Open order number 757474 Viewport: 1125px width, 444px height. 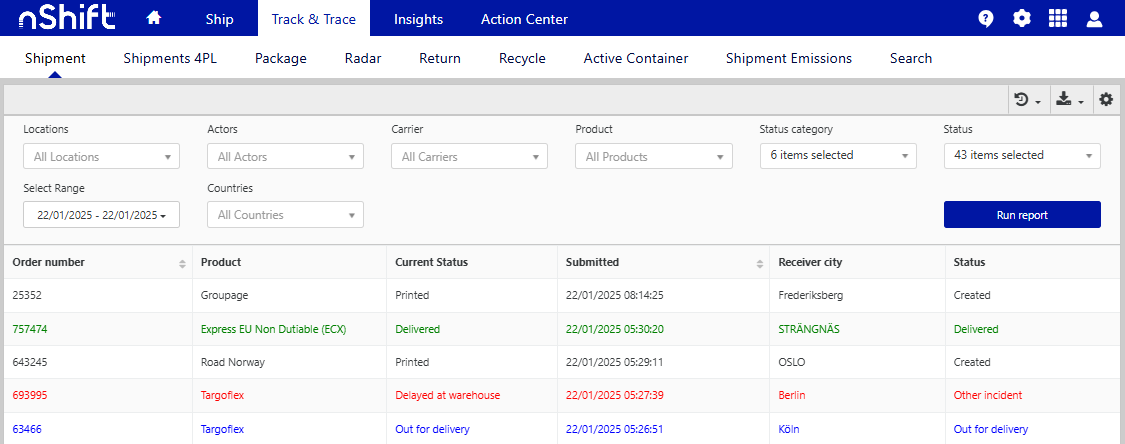[30, 329]
